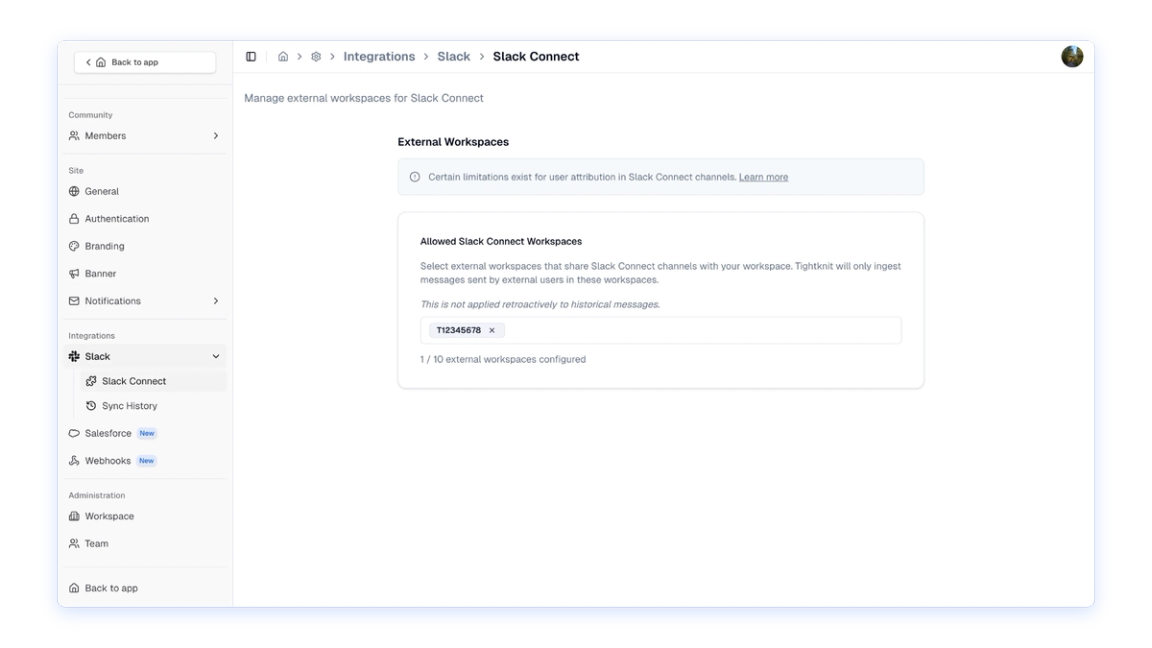
Task: Click the Webhooks icon
Action: (x=74, y=461)
